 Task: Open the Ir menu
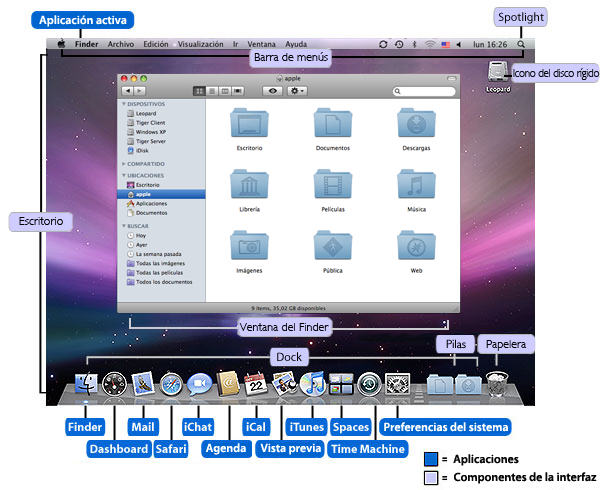[235, 44]
